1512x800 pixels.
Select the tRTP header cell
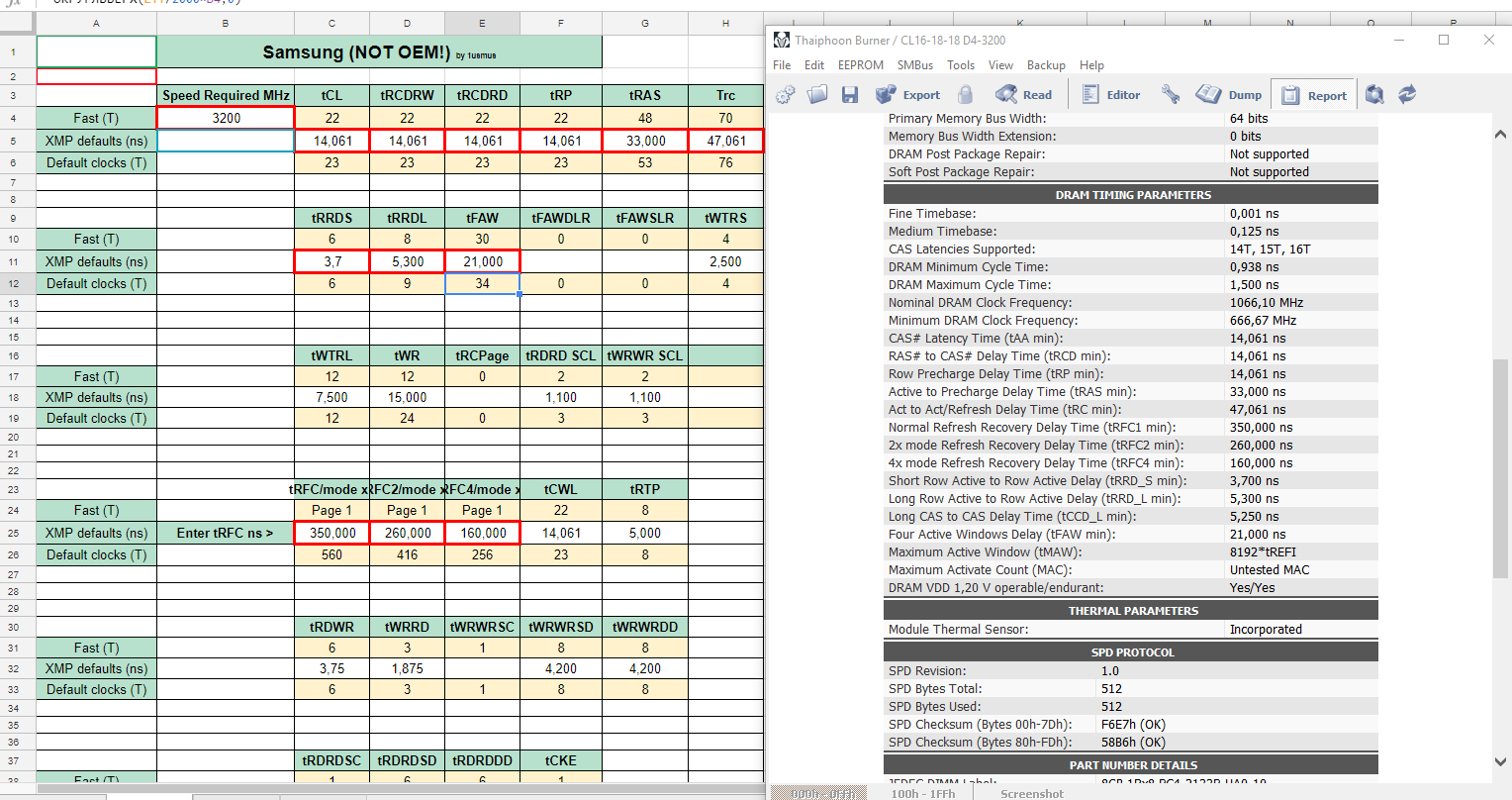click(x=645, y=489)
